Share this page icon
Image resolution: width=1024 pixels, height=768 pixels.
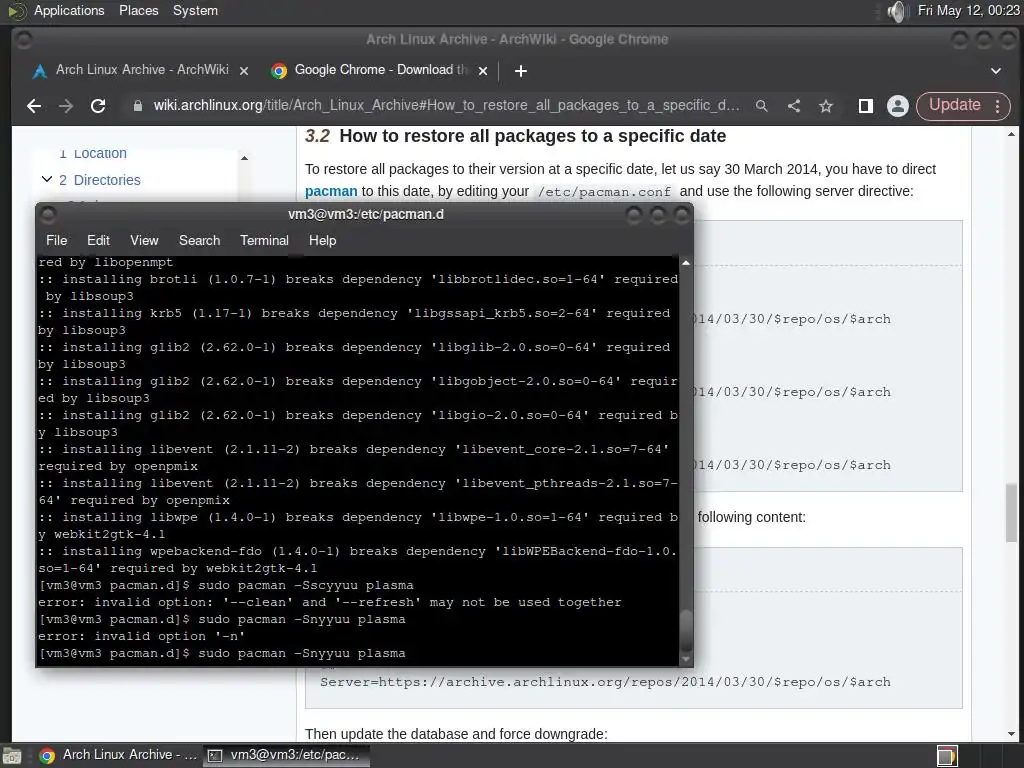click(793, 106)
